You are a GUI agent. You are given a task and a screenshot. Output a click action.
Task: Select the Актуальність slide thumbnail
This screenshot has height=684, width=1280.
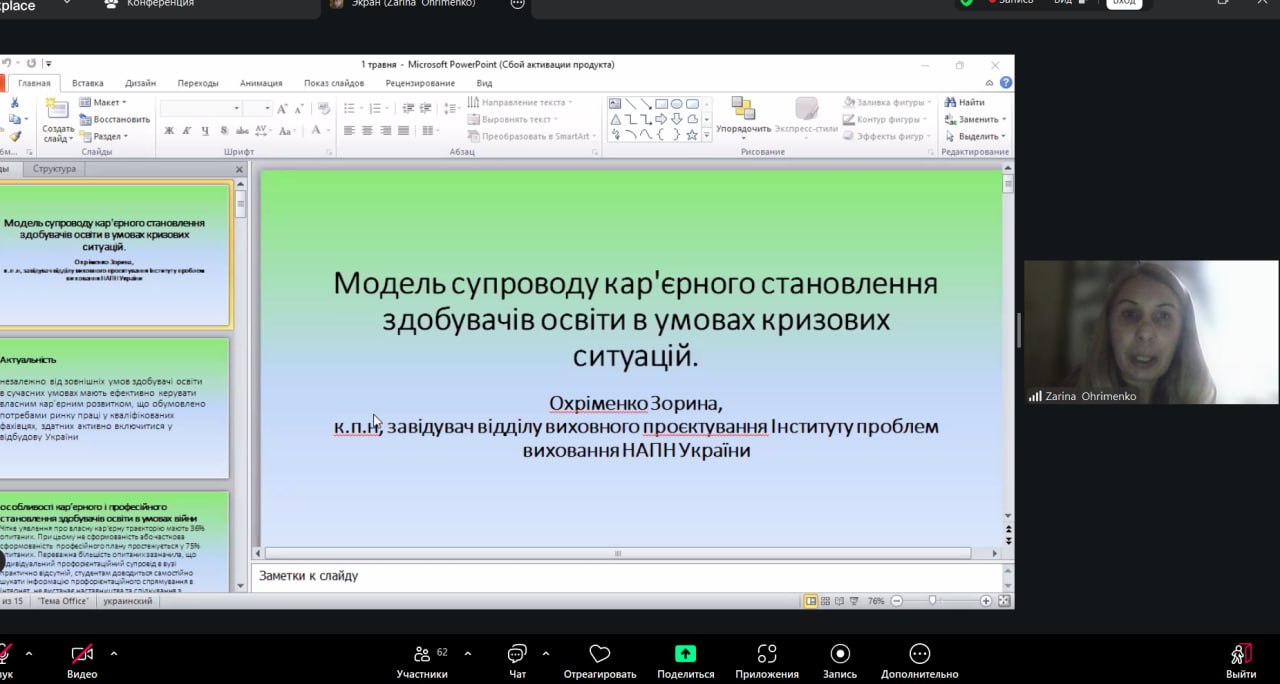point(113,408)
